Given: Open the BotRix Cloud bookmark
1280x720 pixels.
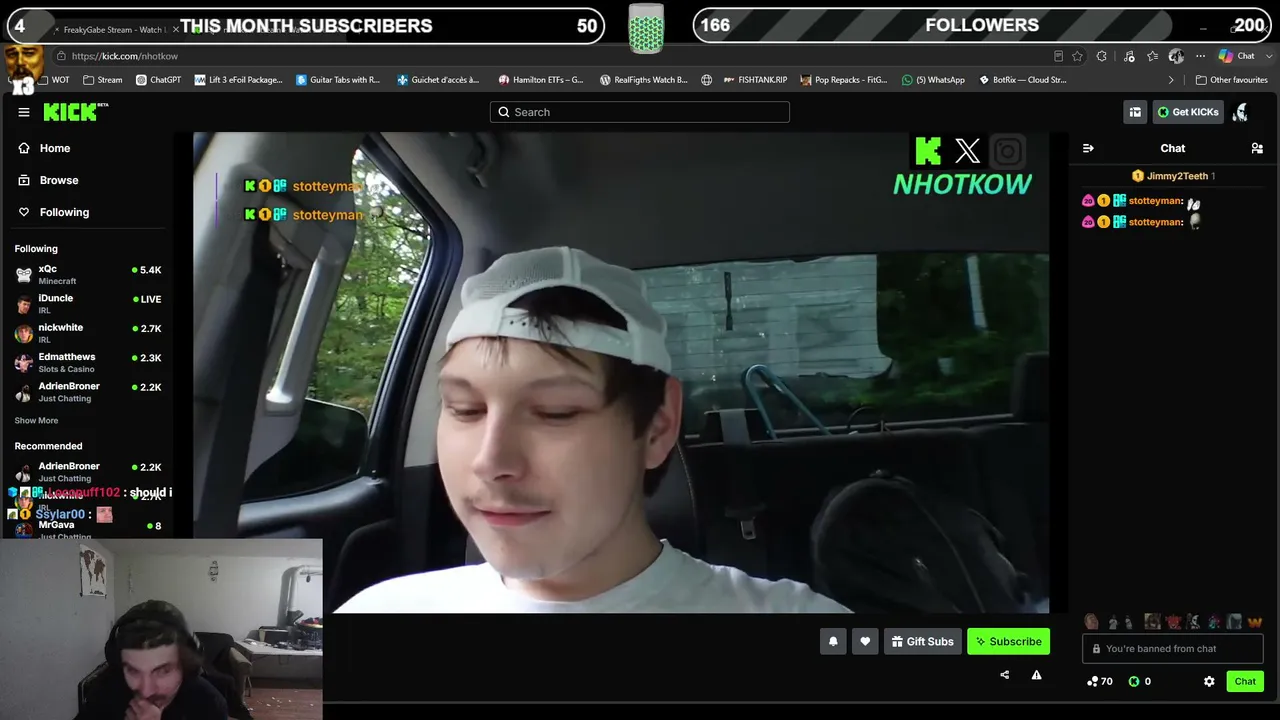Looking at the screenshot, I should pos(1022,80).
